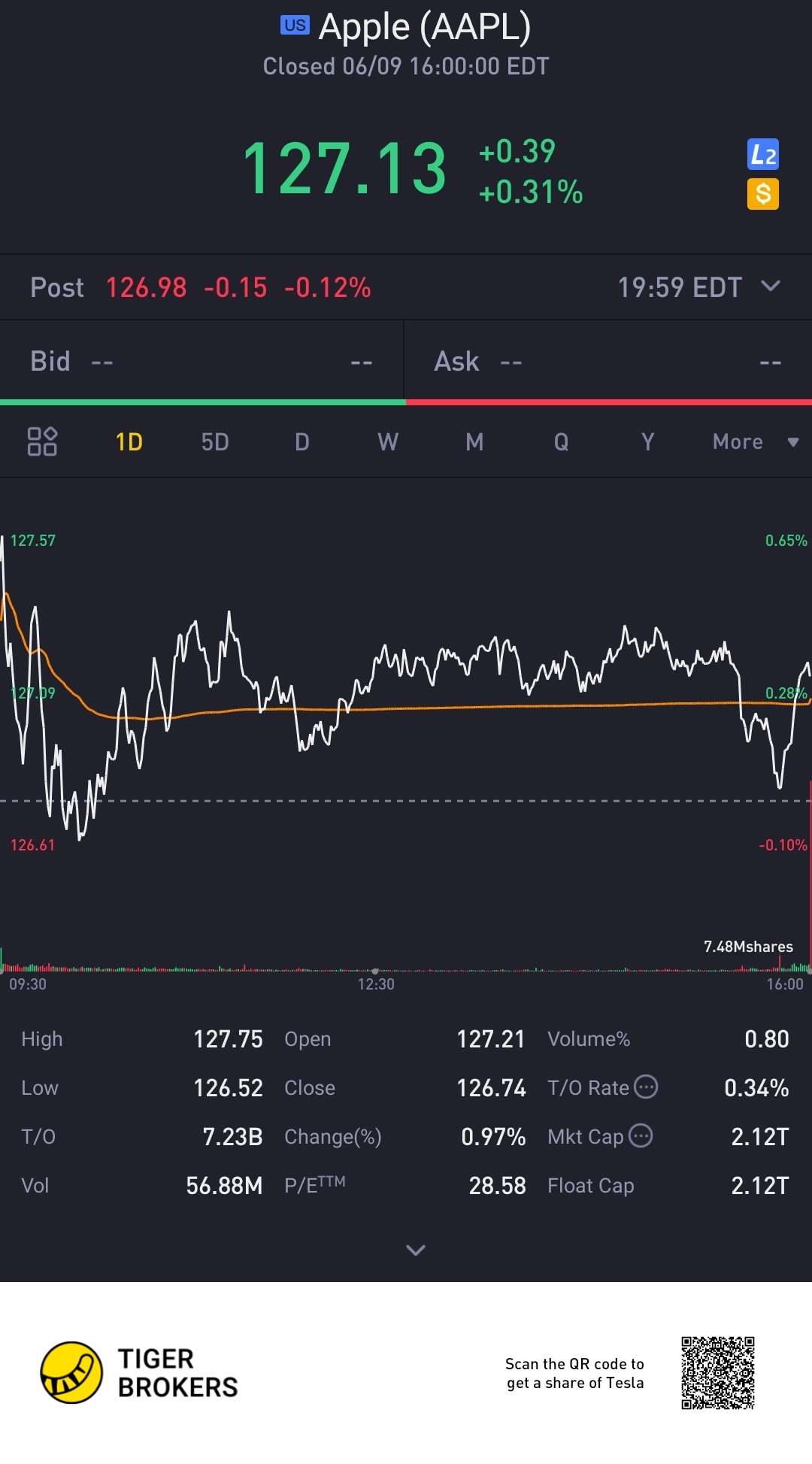Tap the Float Cap value 2.12T

point(760,1186)
